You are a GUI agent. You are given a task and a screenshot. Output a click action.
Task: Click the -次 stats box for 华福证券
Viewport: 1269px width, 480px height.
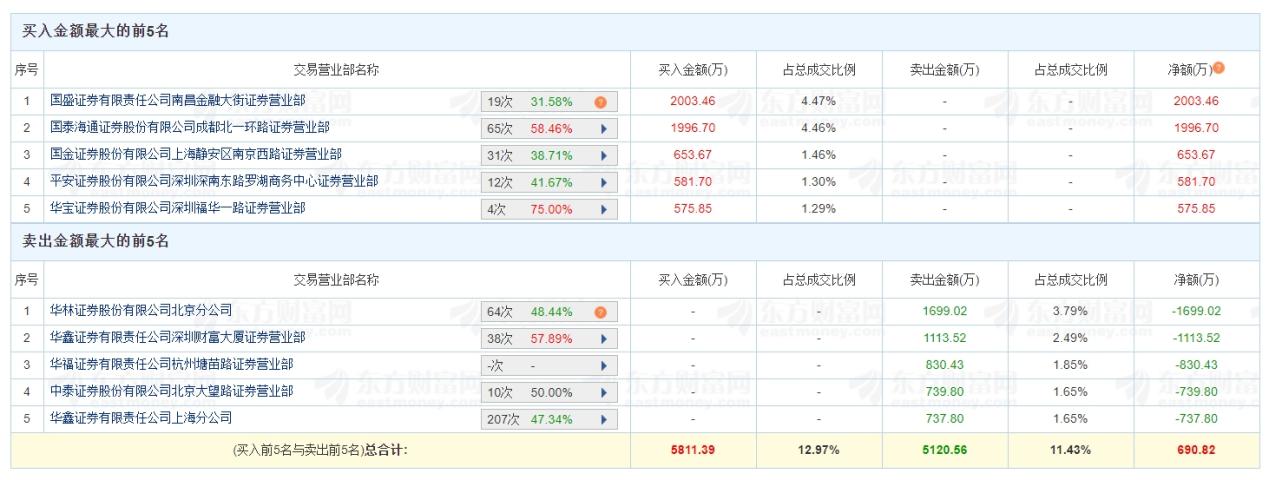(x=549, y=366)
